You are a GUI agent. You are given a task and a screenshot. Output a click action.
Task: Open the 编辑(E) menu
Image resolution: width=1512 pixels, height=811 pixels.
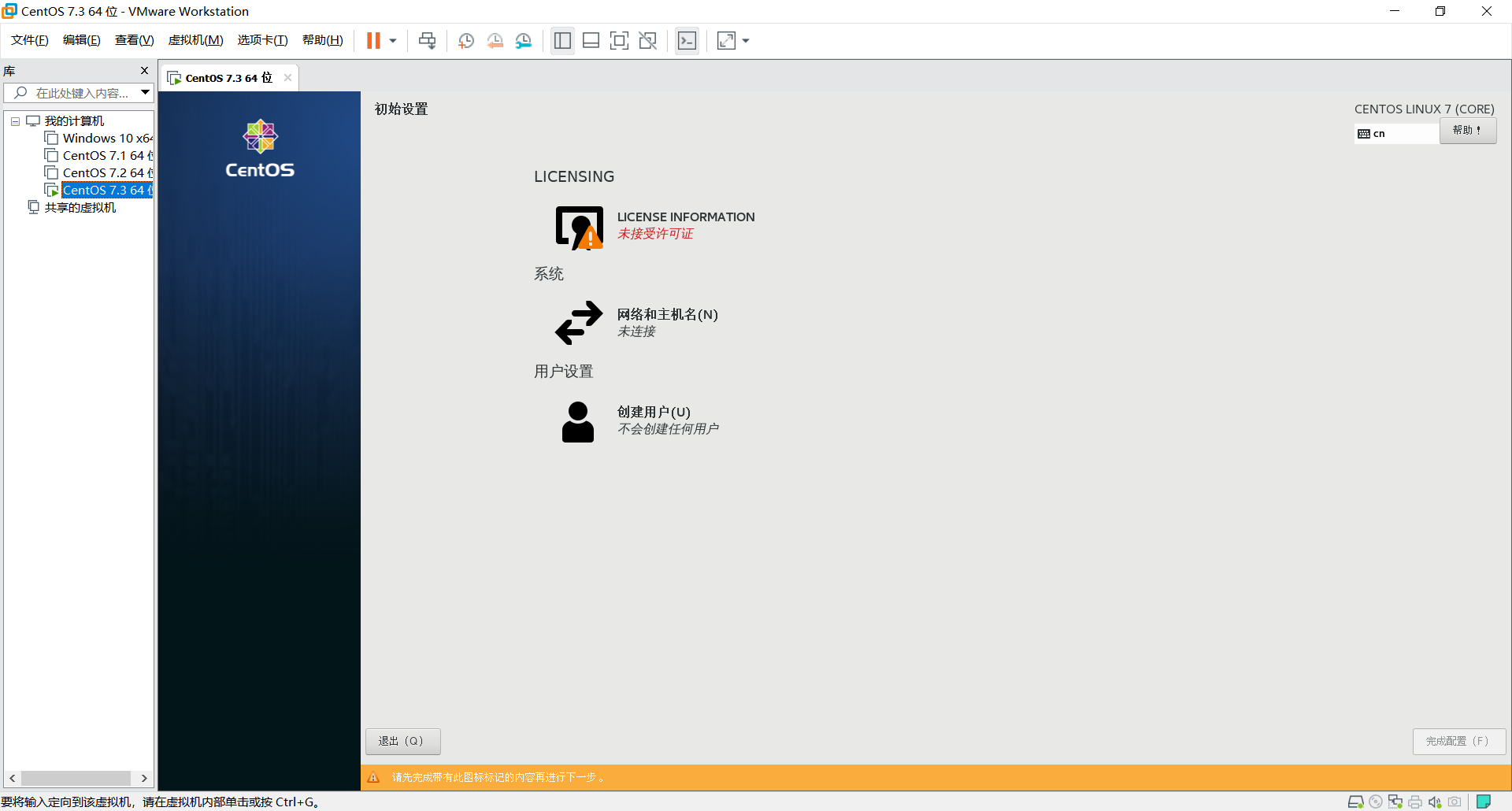(x=81, y=40)
